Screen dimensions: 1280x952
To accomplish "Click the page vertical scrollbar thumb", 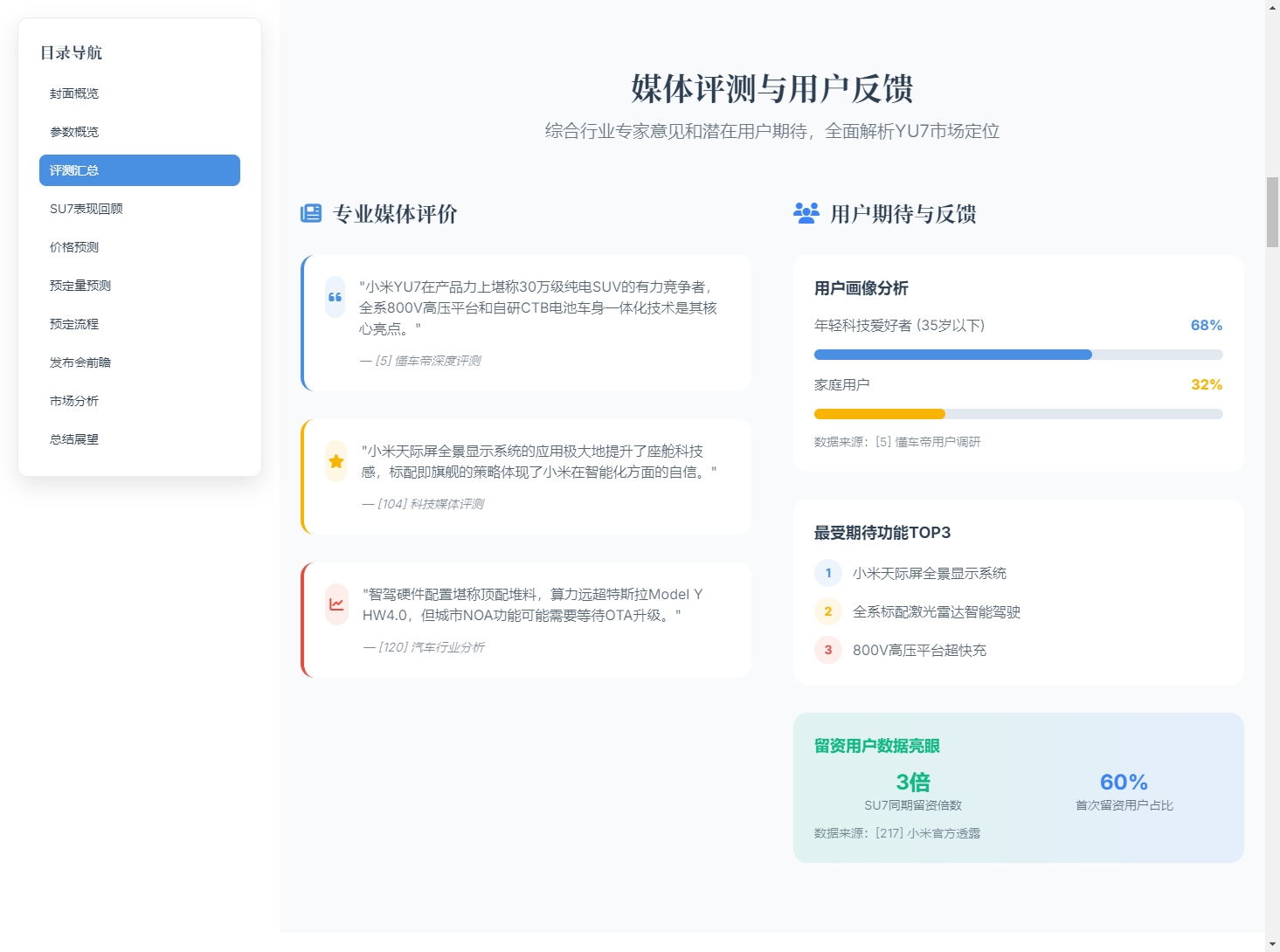I will point(1272,211).
